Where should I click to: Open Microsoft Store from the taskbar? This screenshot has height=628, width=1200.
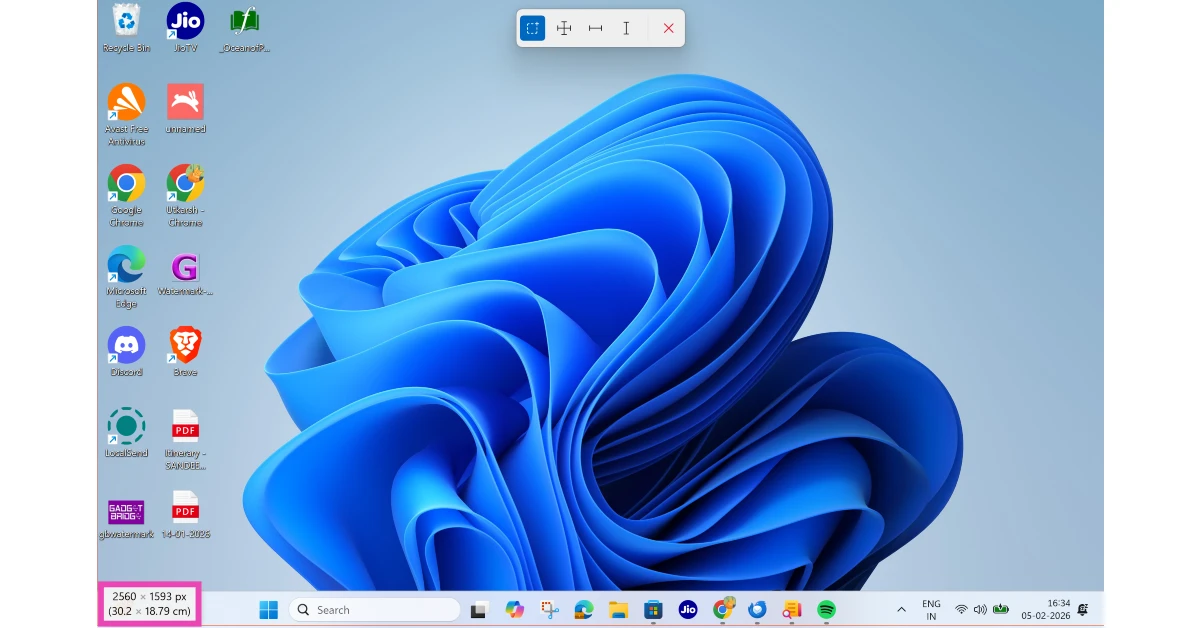tap(653, 610)
